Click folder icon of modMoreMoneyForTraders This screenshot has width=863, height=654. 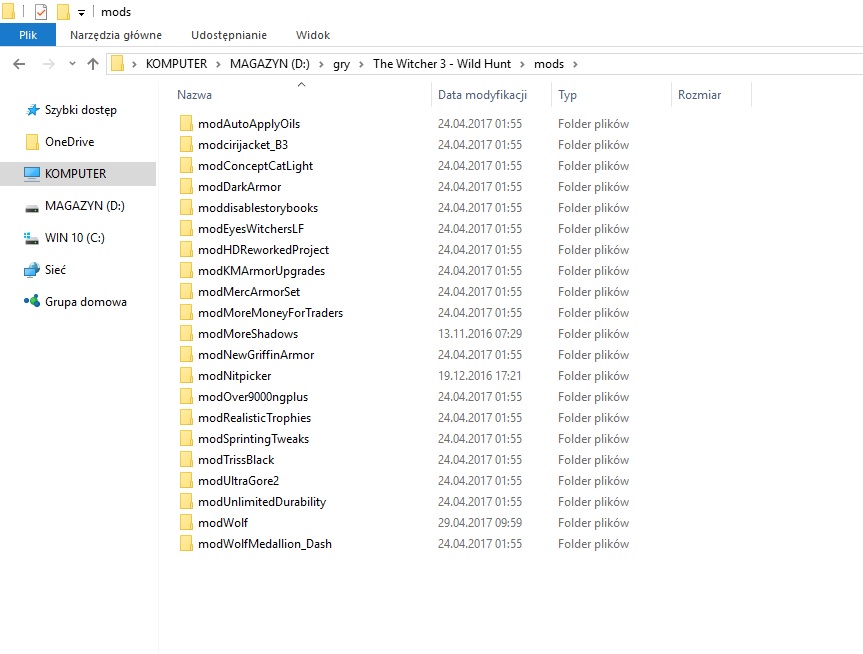[x=186, y=312]
